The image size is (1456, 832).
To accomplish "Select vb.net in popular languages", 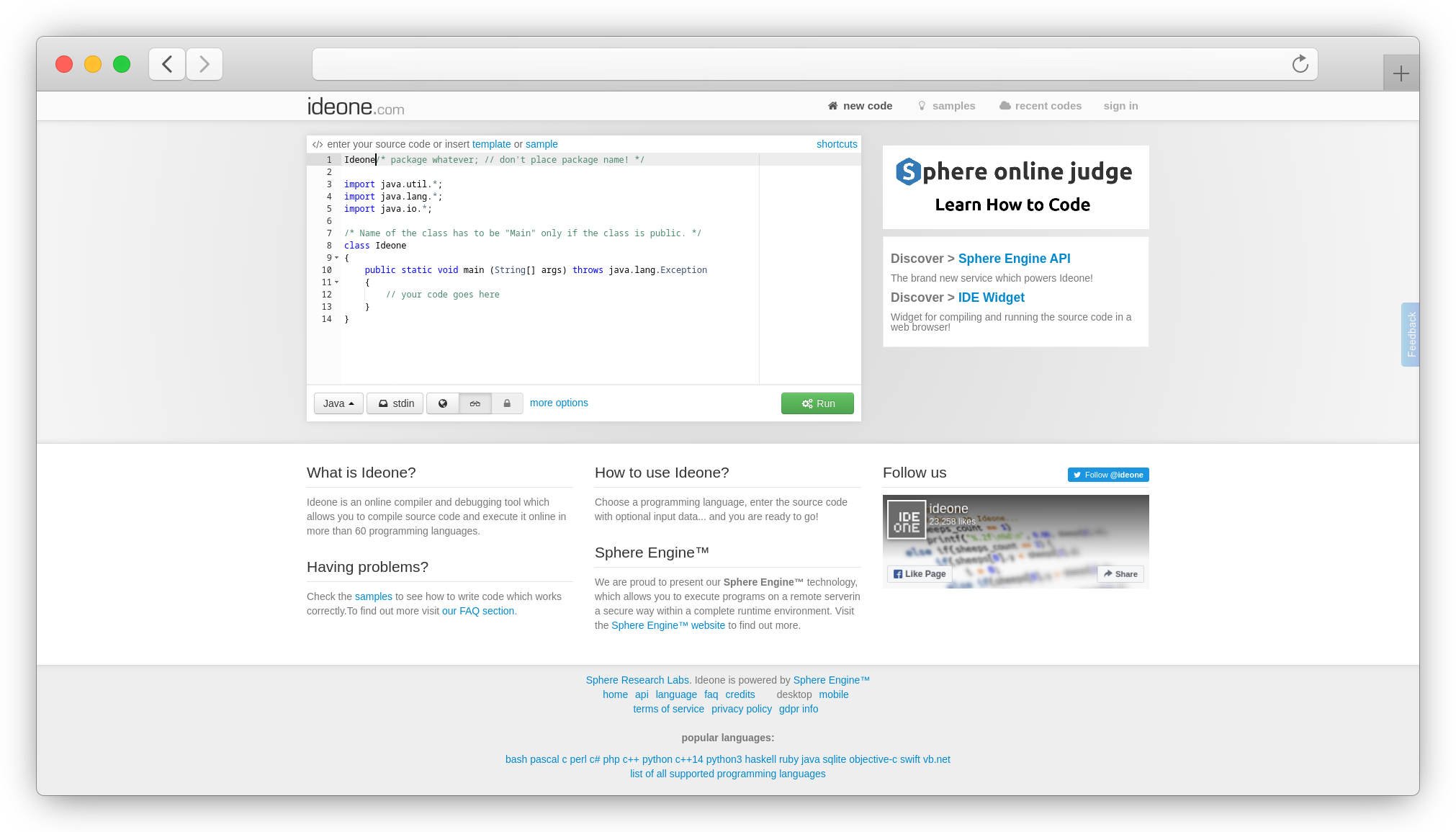I will (937, 759).
